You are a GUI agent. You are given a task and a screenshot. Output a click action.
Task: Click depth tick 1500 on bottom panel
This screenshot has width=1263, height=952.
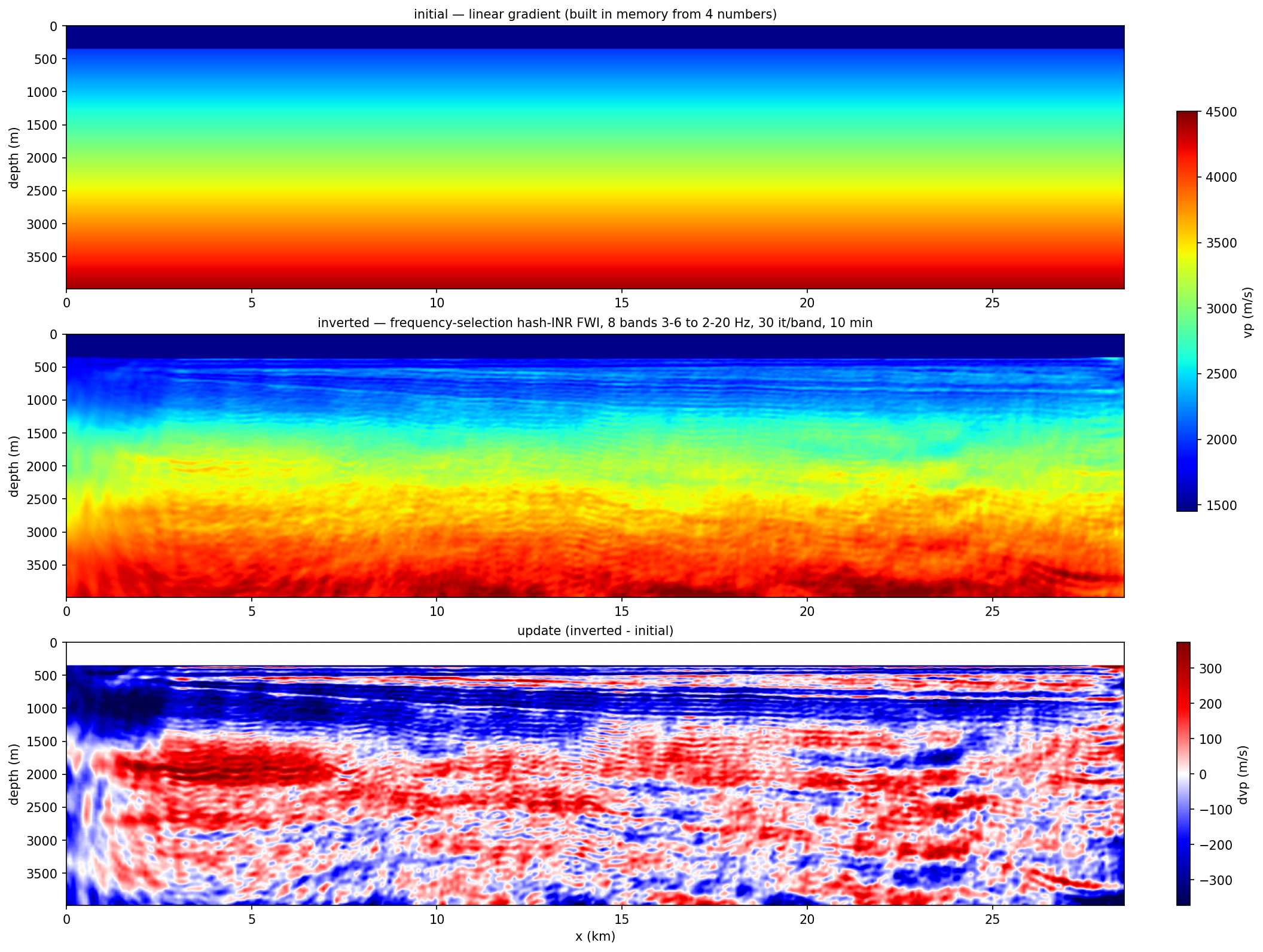(x=42, y=742)
